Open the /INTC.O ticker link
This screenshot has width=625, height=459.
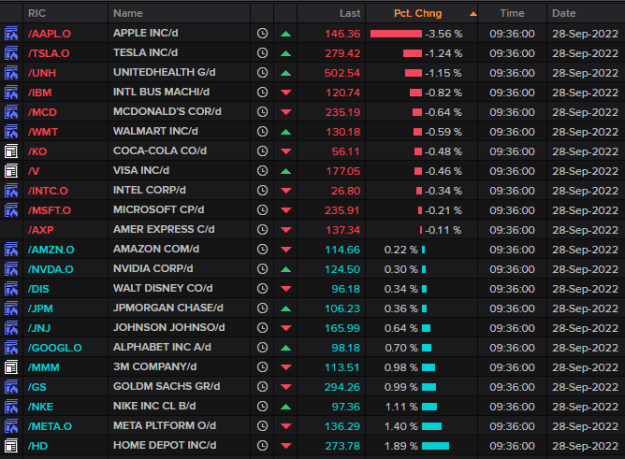[x=48, y=191]
